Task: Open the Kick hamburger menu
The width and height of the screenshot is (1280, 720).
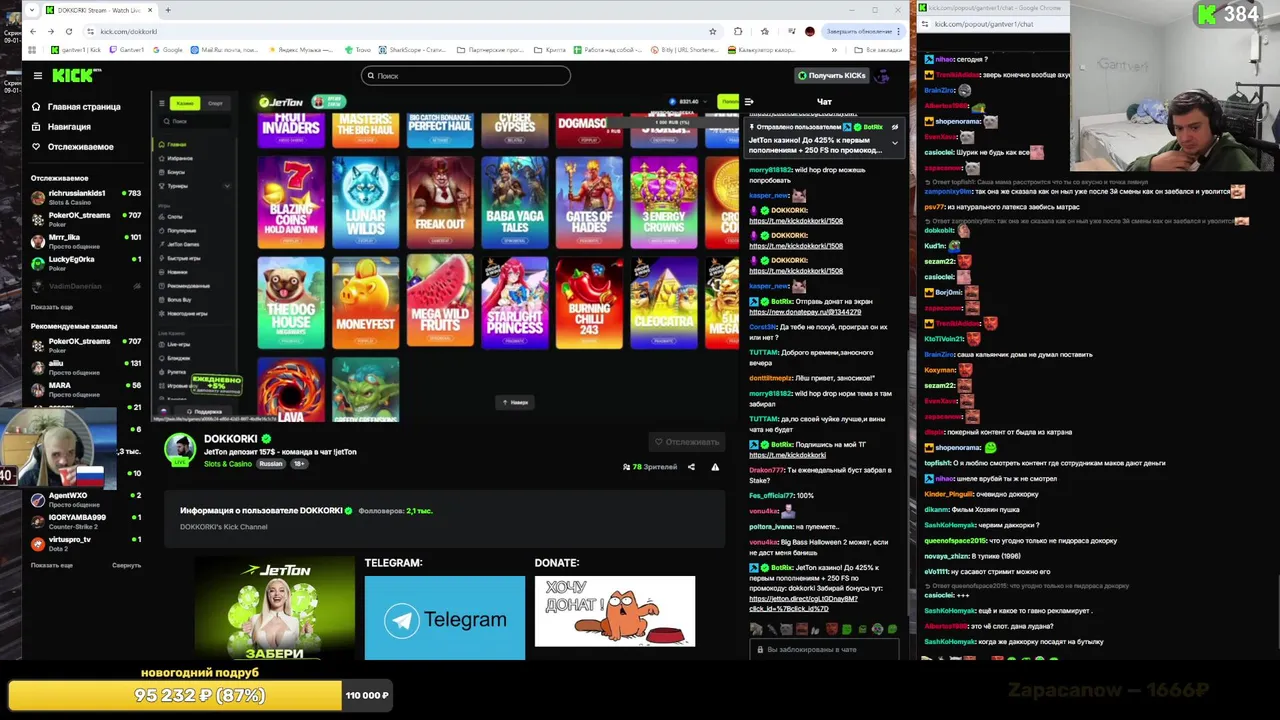Action: click(38, 75)
